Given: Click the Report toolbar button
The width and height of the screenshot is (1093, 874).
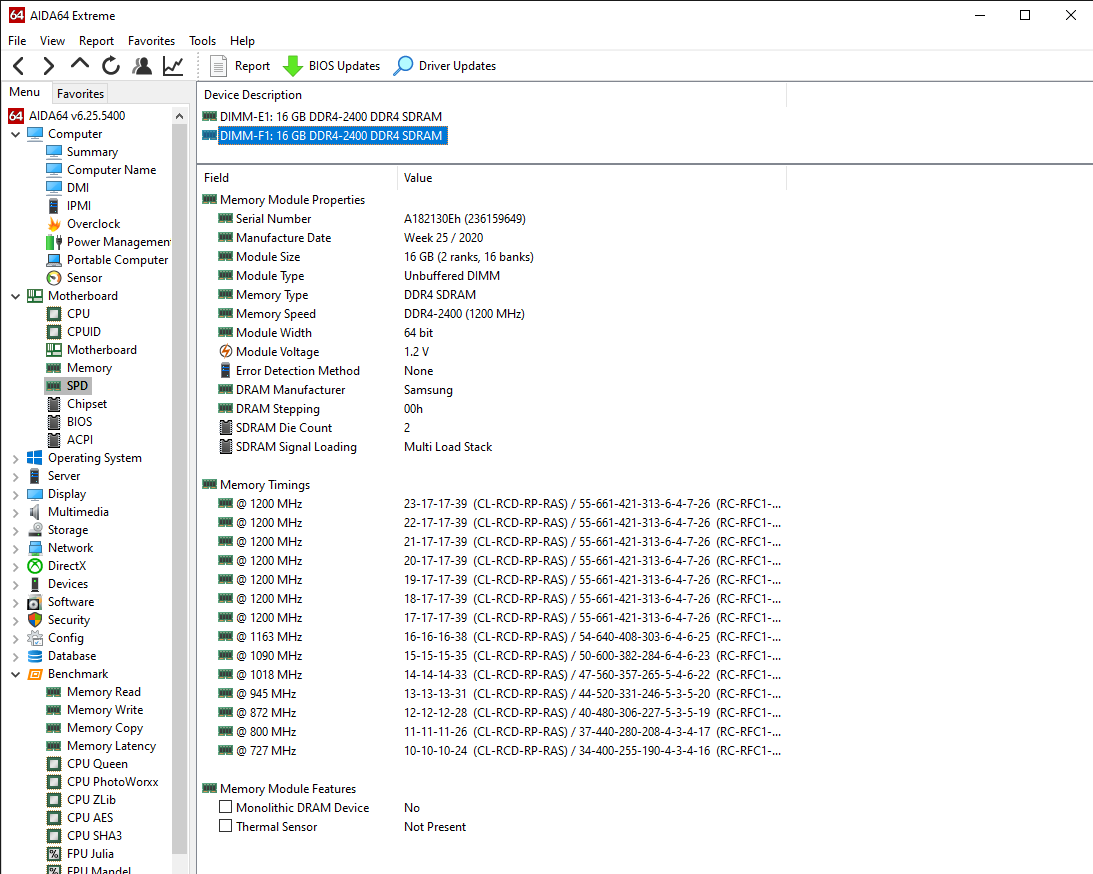Looking at the screenshot, I should tap(240, 66).
